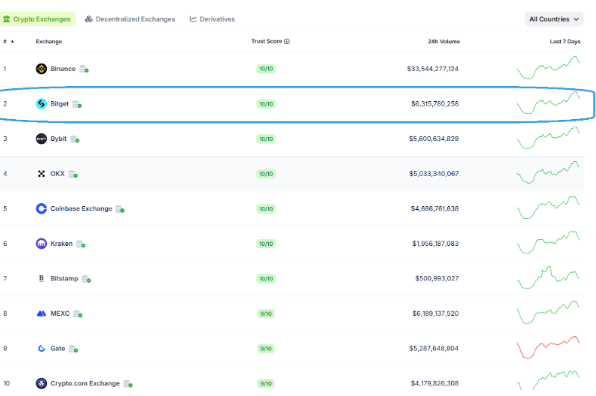Open the OKX exchange link
The height and width of the screenshot is (396, 596).
(x=57, y=174)
